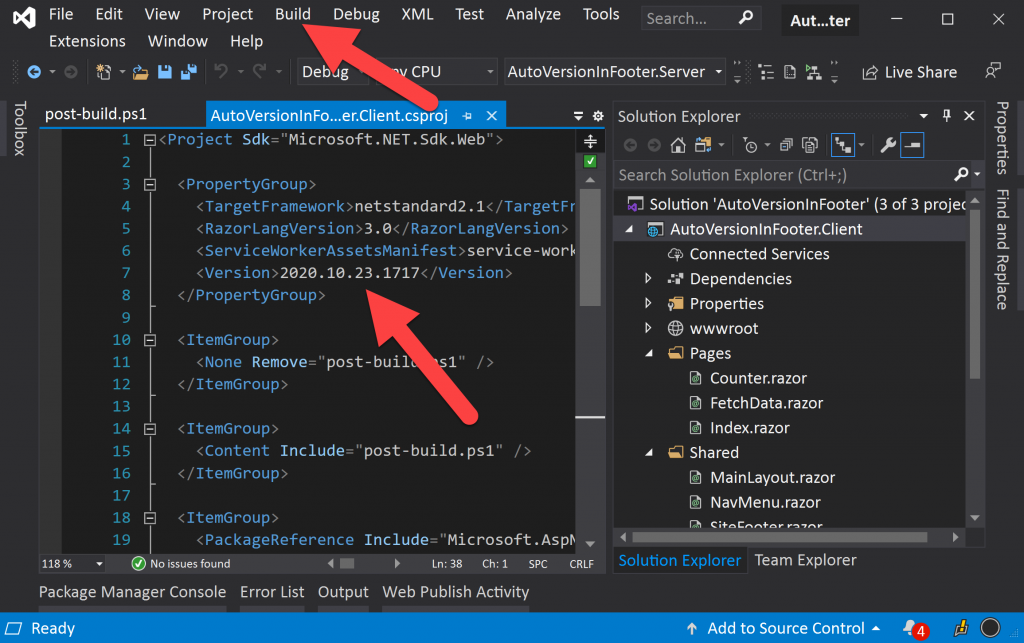Collapse All nodes in Solution Explorer
Viewport: 1024px width, 643px height.
tap(786, 145)
